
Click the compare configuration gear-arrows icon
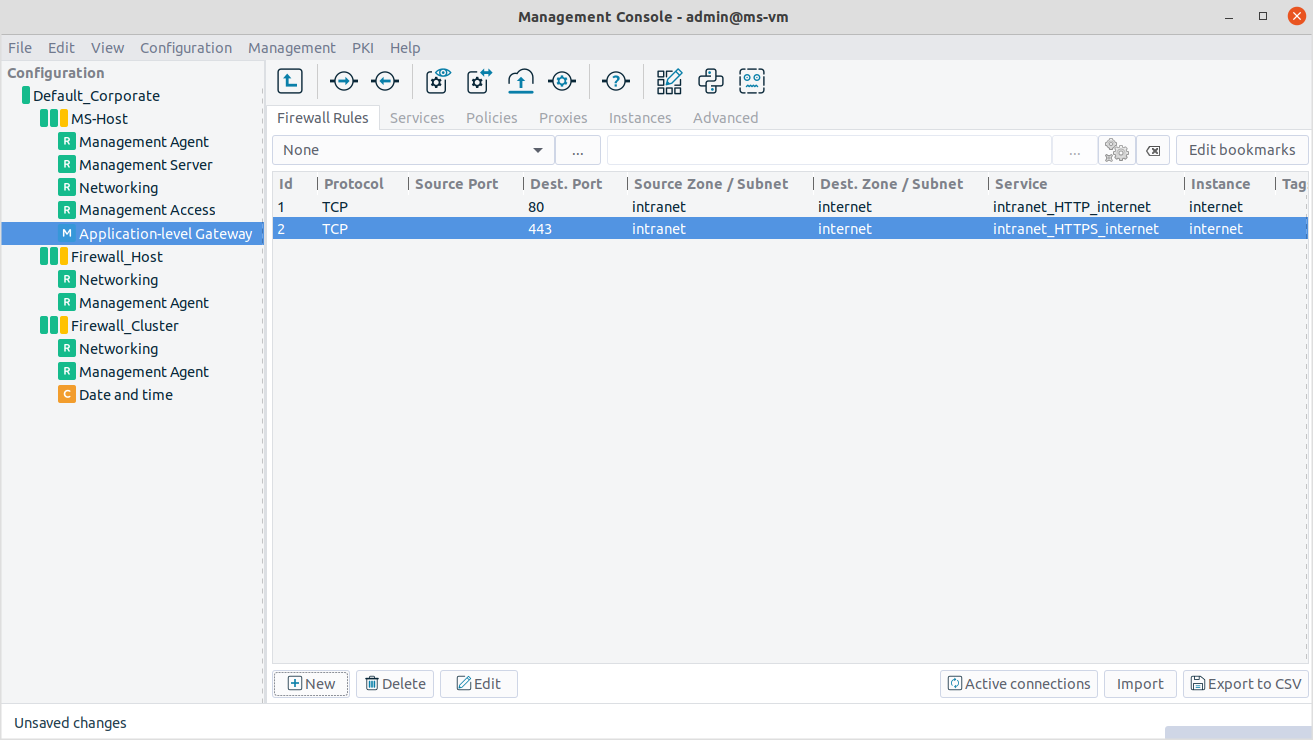pyautogui.click(x=480, y=81)
